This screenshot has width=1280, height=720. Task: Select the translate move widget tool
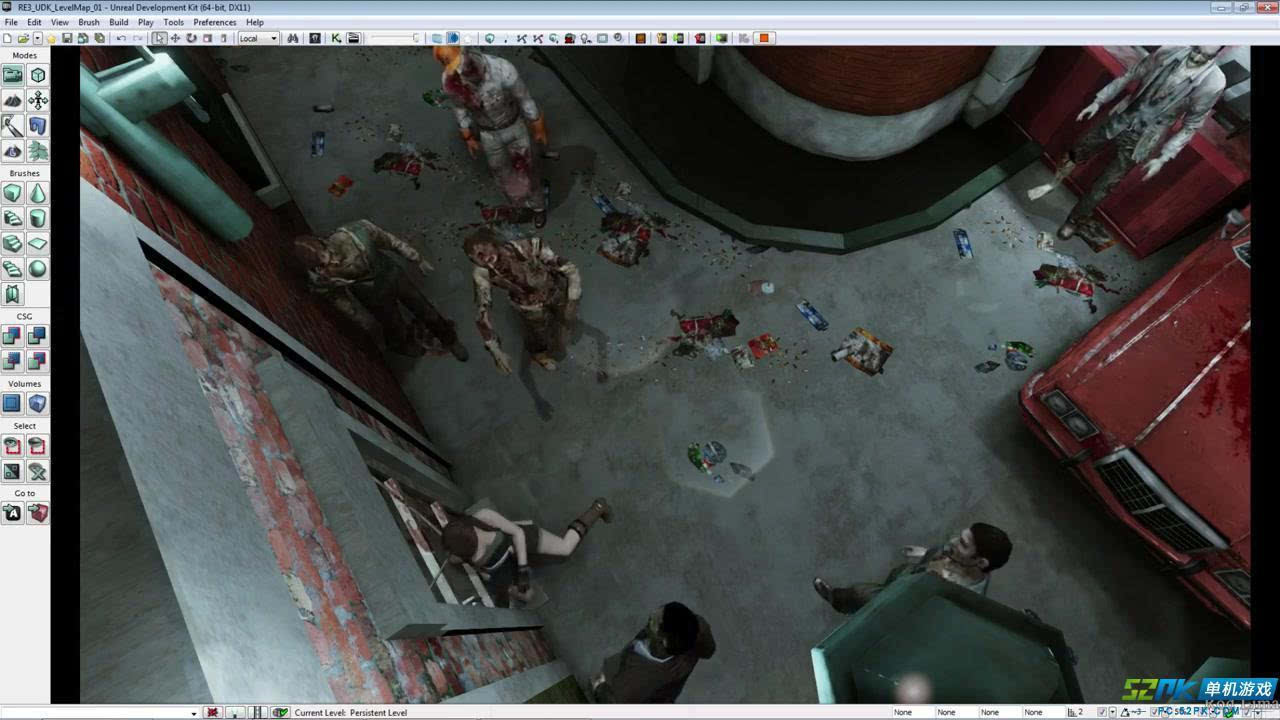175,38
